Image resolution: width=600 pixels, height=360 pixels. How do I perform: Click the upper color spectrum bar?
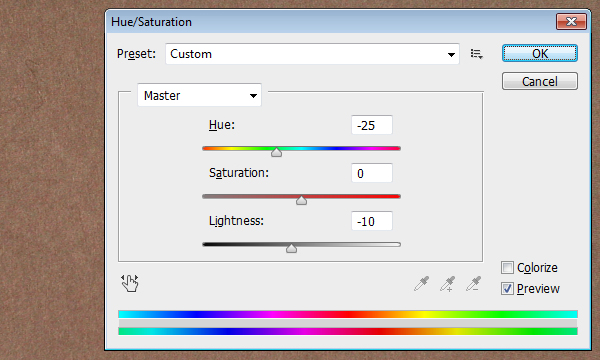point(348,314)
